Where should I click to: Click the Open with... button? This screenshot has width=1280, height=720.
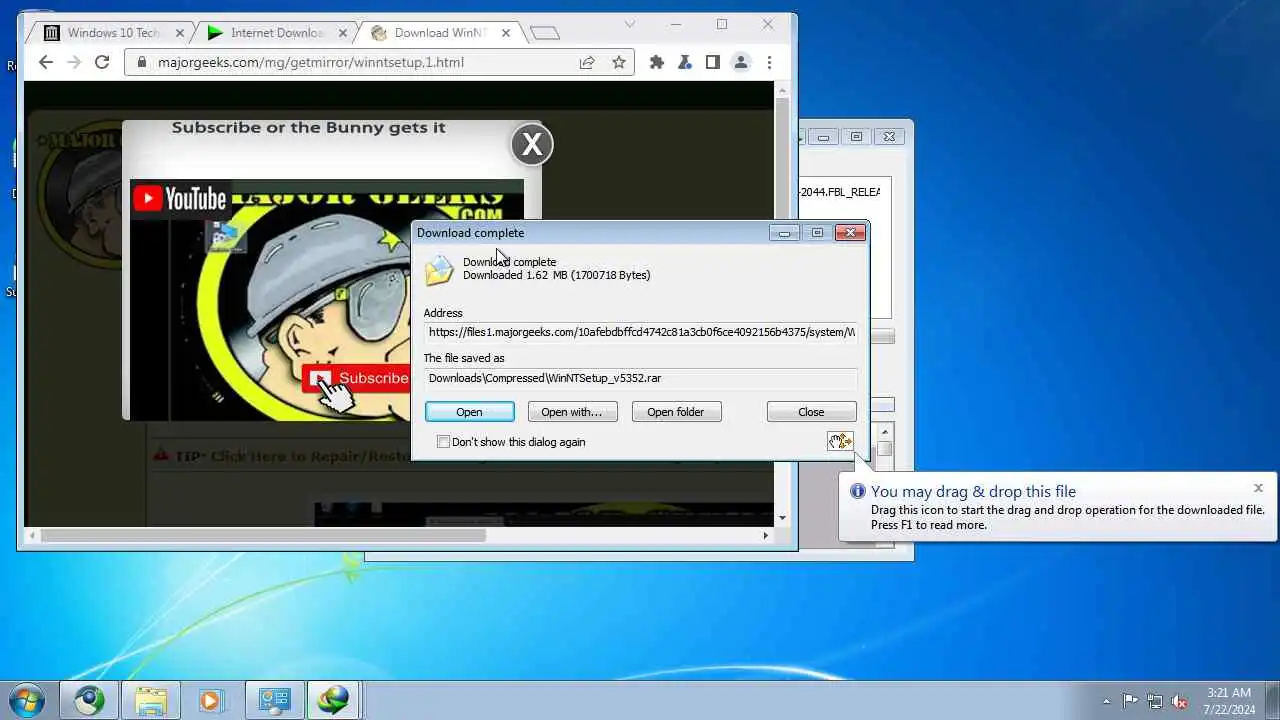572,412
